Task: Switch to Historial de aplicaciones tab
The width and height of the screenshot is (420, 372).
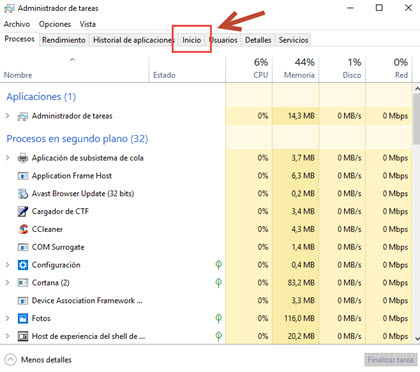Action: tap(133, 40)
